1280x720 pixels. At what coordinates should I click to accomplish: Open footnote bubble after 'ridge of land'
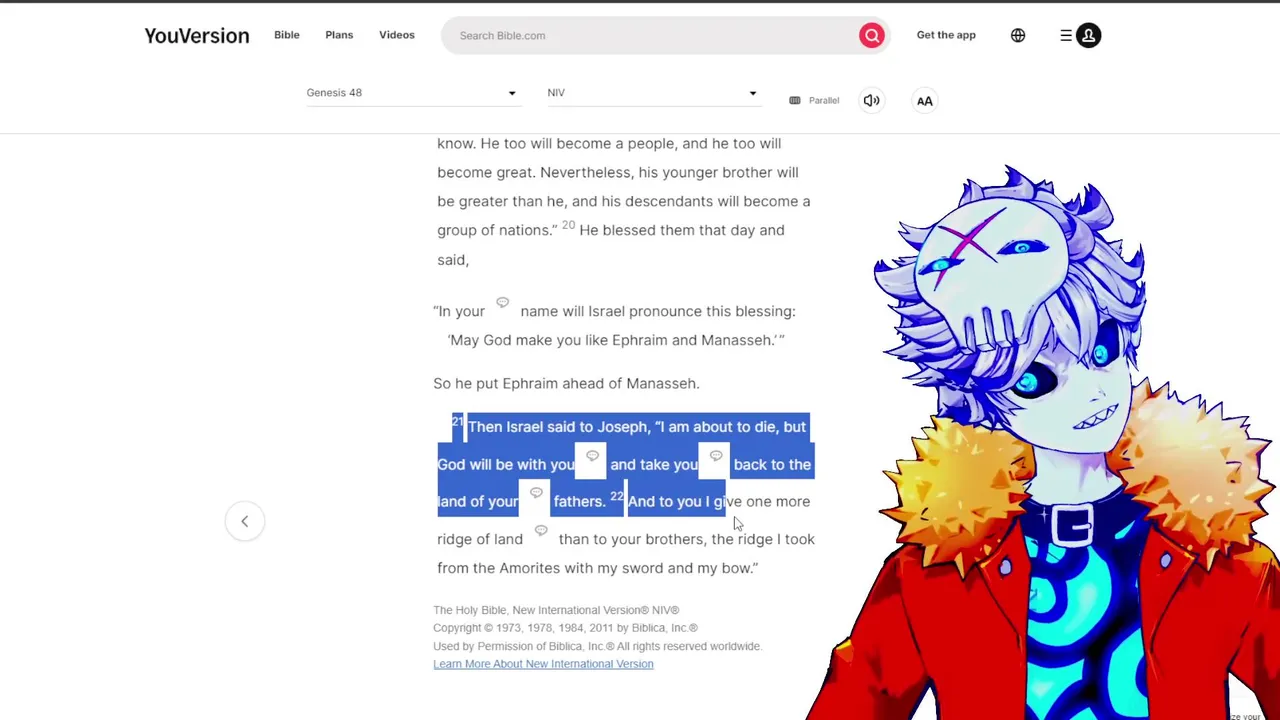click(x=541, y=531)
